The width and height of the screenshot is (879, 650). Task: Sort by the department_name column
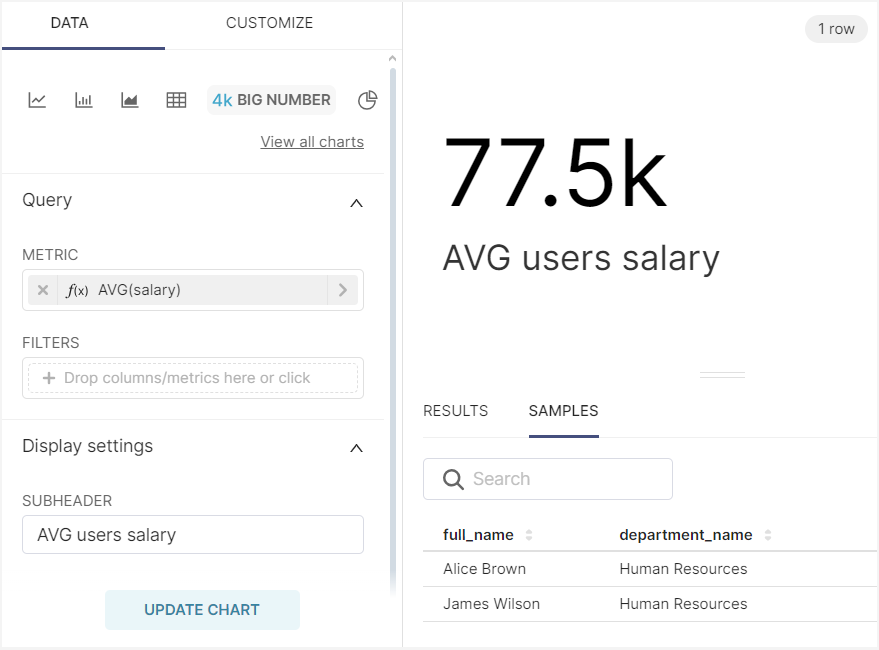(x=768, y=535)
